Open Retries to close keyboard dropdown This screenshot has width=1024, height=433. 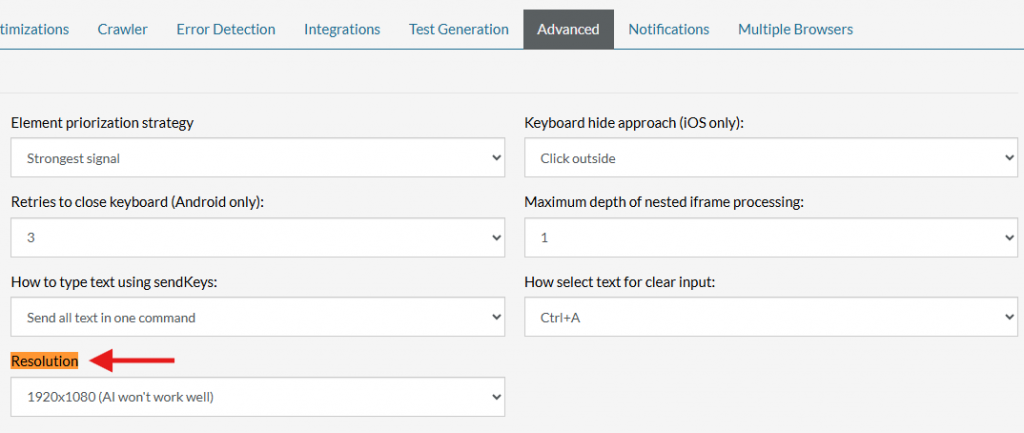[257, 238]
